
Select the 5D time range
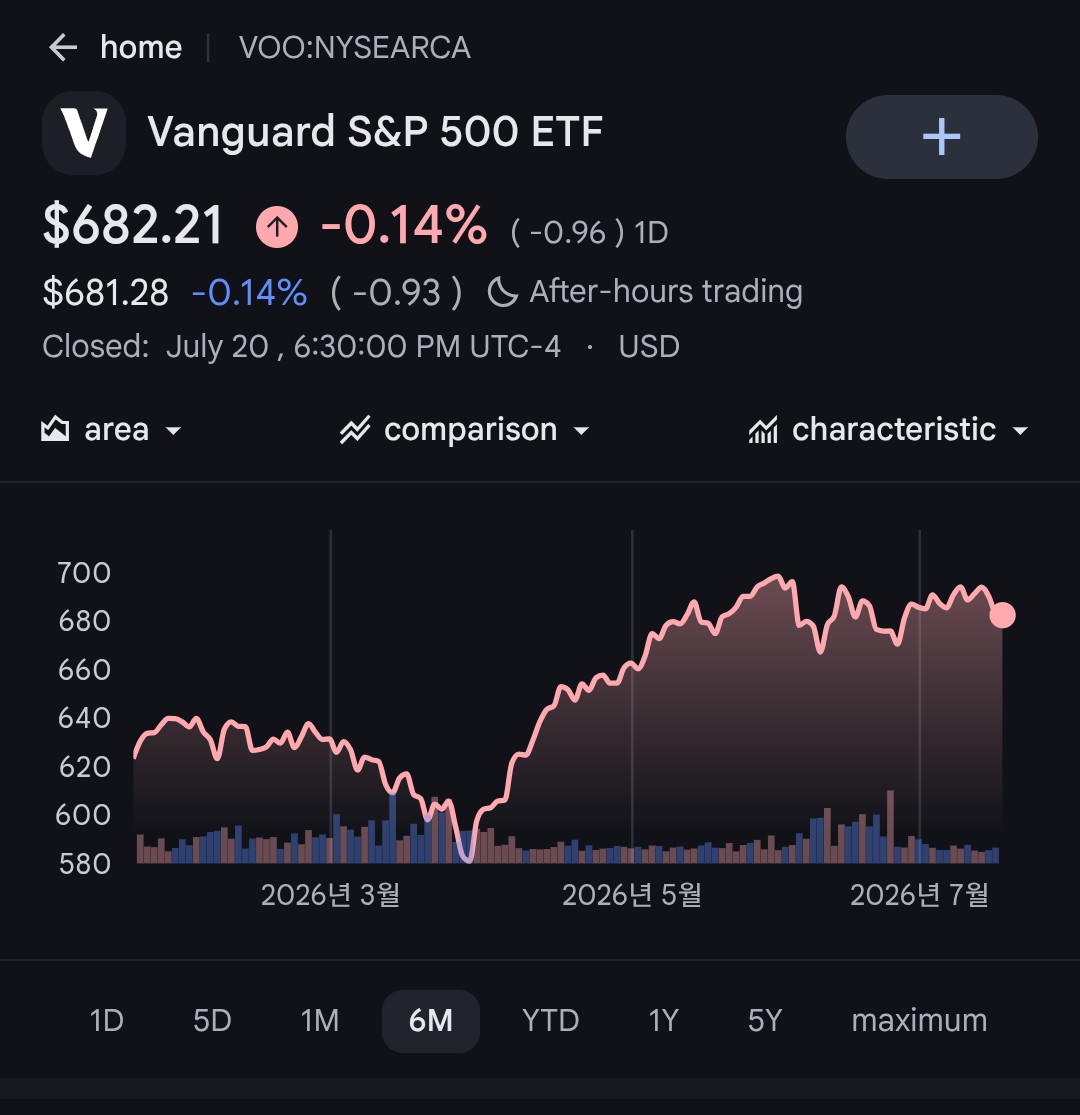pyautogui.click(x=212, y=1020)
